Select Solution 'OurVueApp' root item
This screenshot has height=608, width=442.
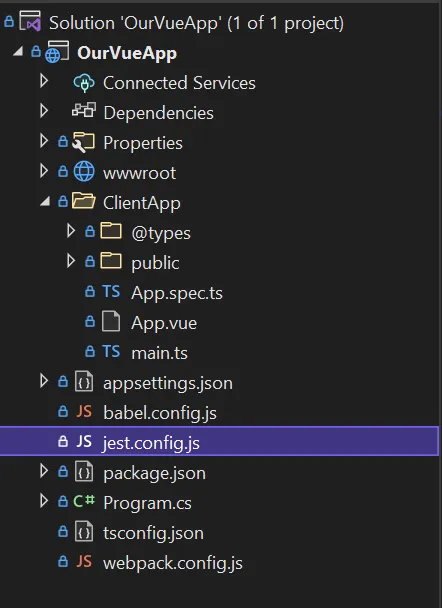point(196,23)
